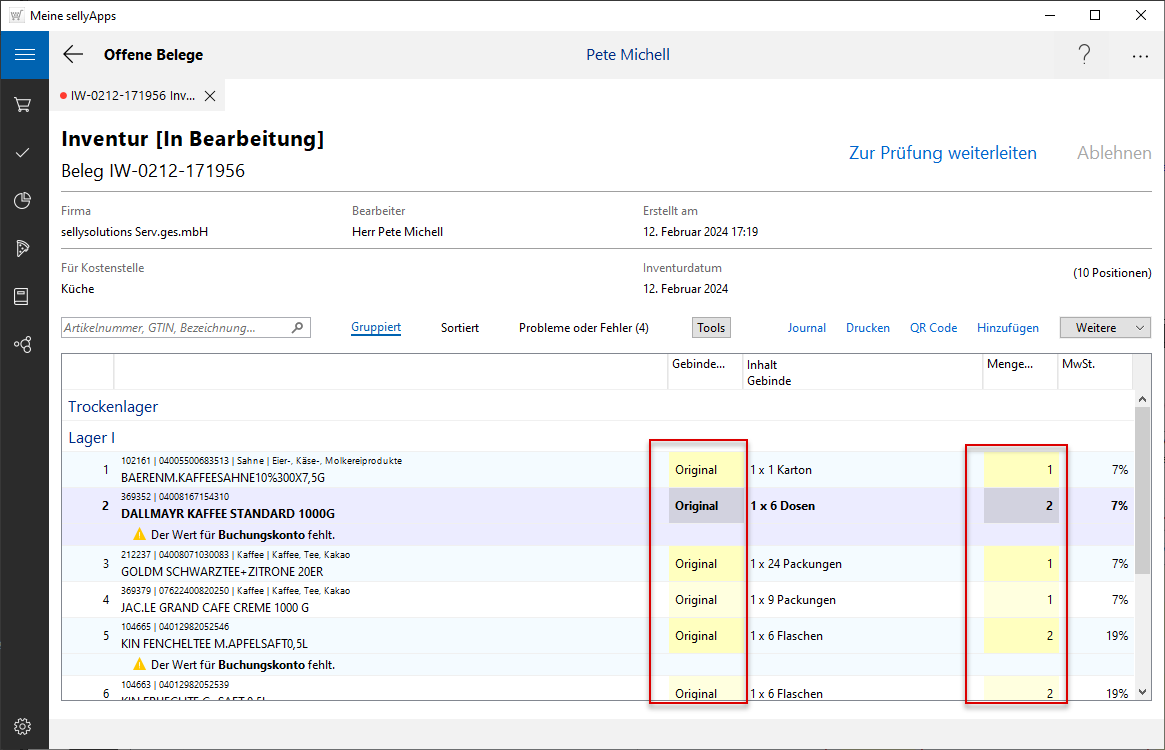Click the Tools button
The image size is (1165, 750).
point(711,328)
